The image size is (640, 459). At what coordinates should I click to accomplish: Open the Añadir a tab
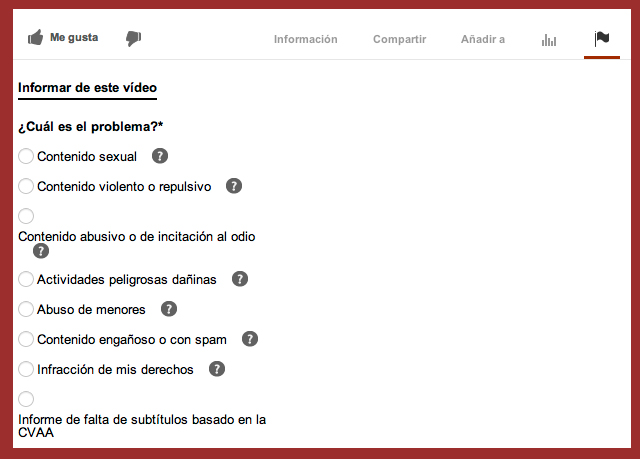tap(482, 39)
